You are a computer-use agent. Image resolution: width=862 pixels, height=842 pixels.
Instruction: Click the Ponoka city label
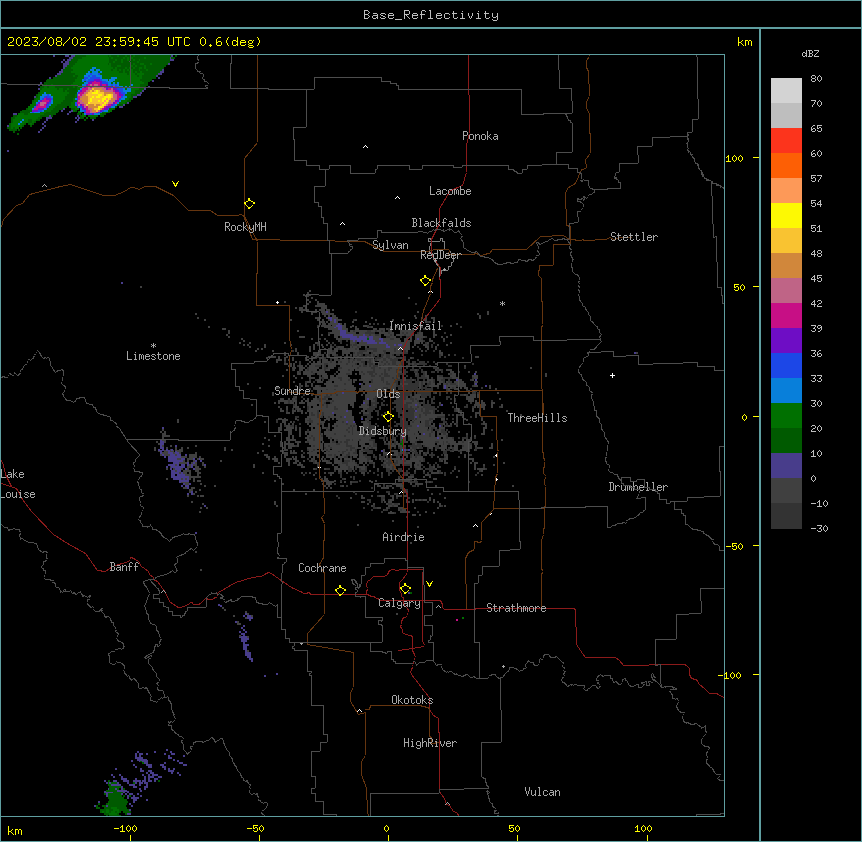480,136
